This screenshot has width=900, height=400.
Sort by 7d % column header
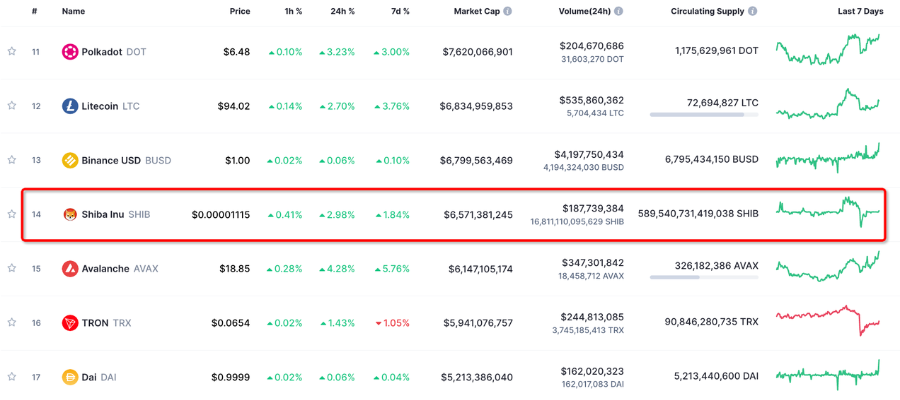click(400, 11)
